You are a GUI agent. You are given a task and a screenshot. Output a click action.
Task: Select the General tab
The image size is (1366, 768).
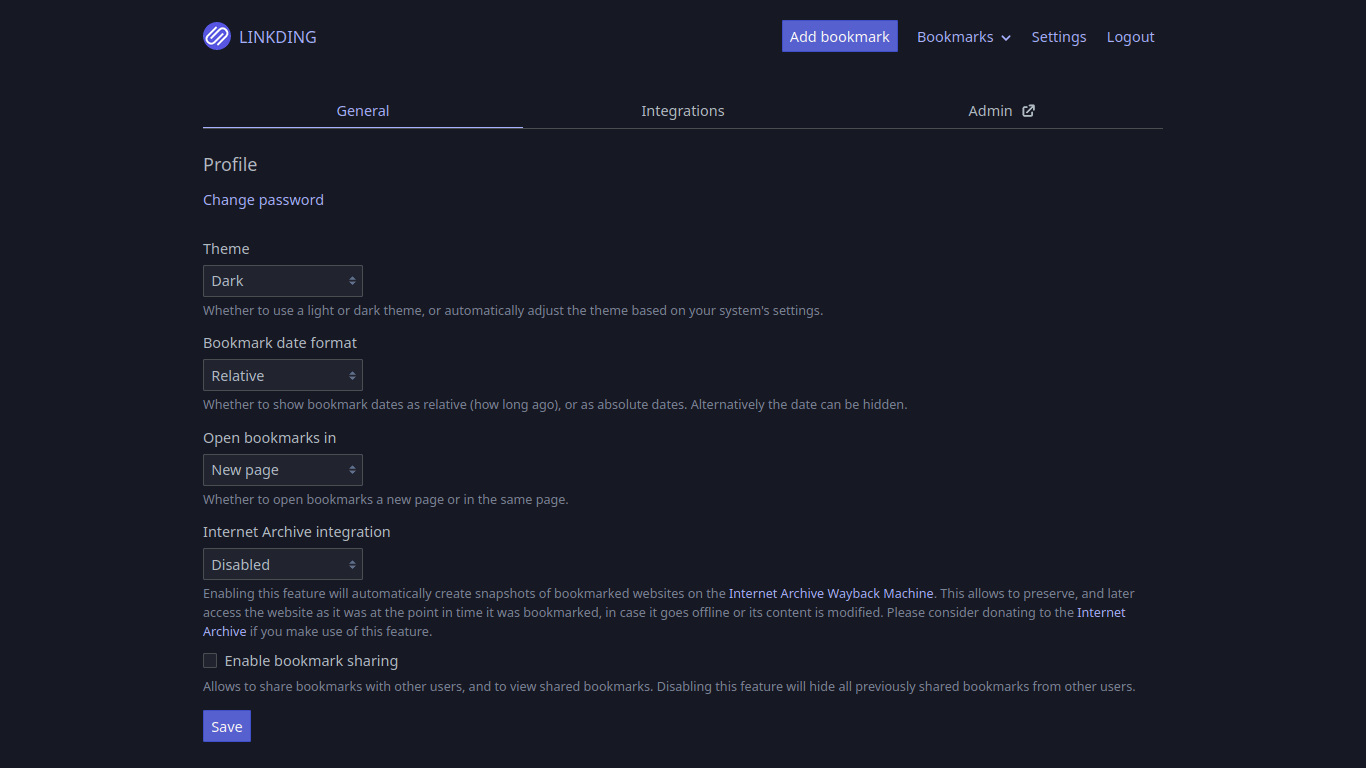362,111
